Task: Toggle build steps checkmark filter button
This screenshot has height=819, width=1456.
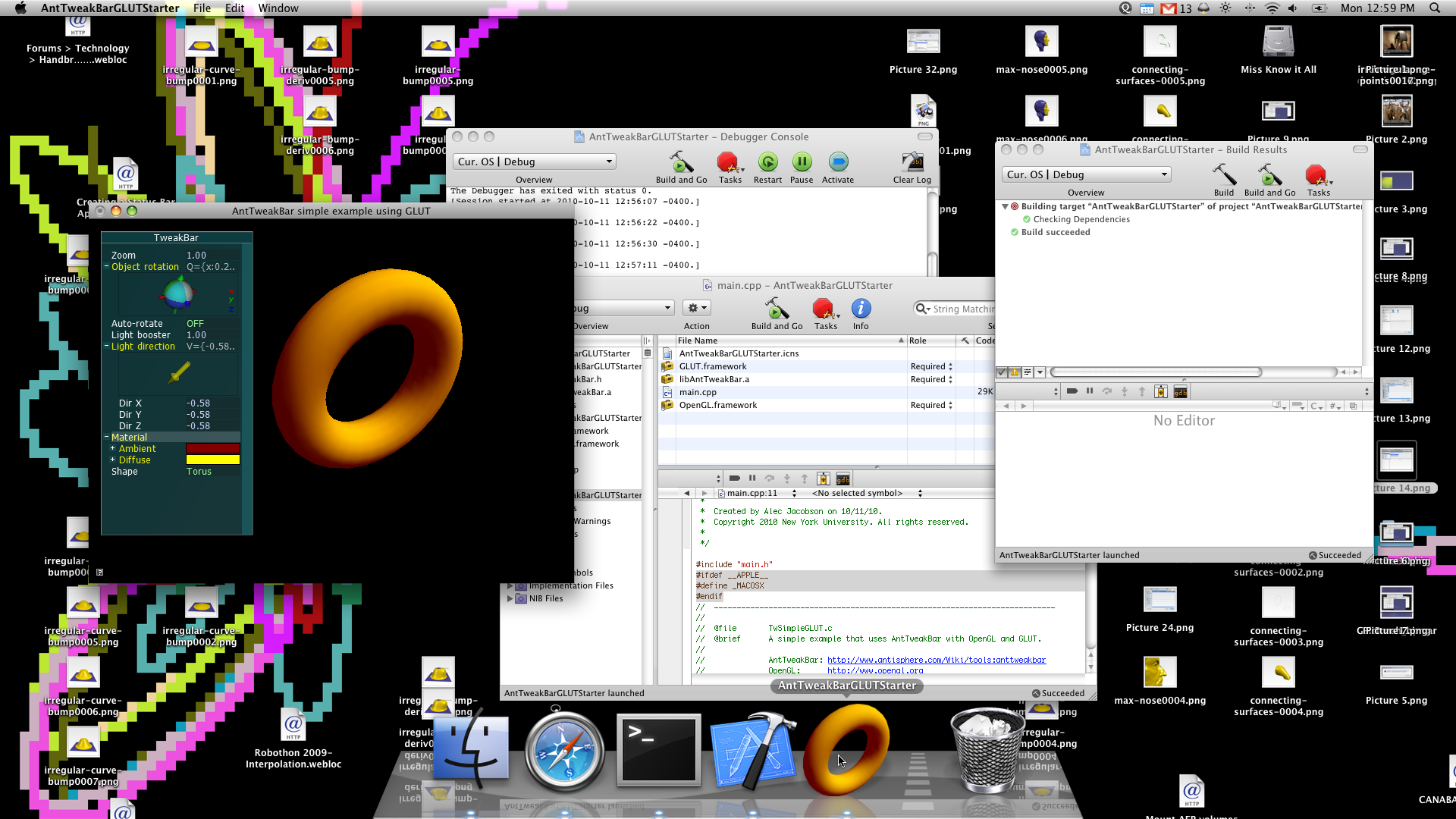Action: click(x=1002, y=372)
